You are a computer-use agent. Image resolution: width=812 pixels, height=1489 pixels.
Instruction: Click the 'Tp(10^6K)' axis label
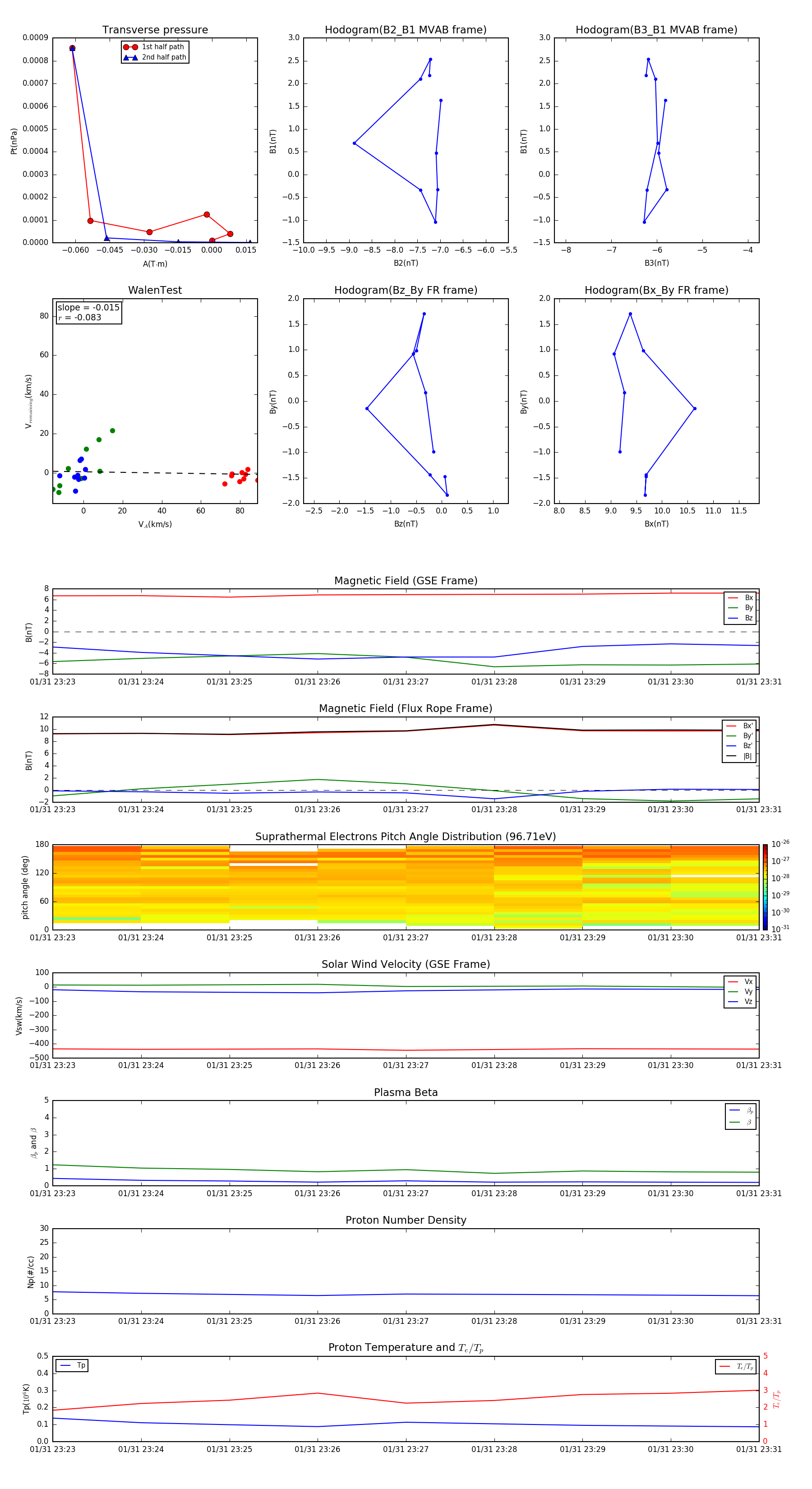tap(26, 1399)
